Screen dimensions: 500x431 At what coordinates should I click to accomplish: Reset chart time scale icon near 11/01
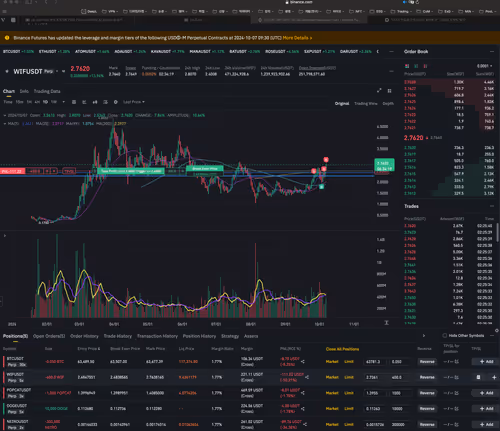tap(386, 323)
